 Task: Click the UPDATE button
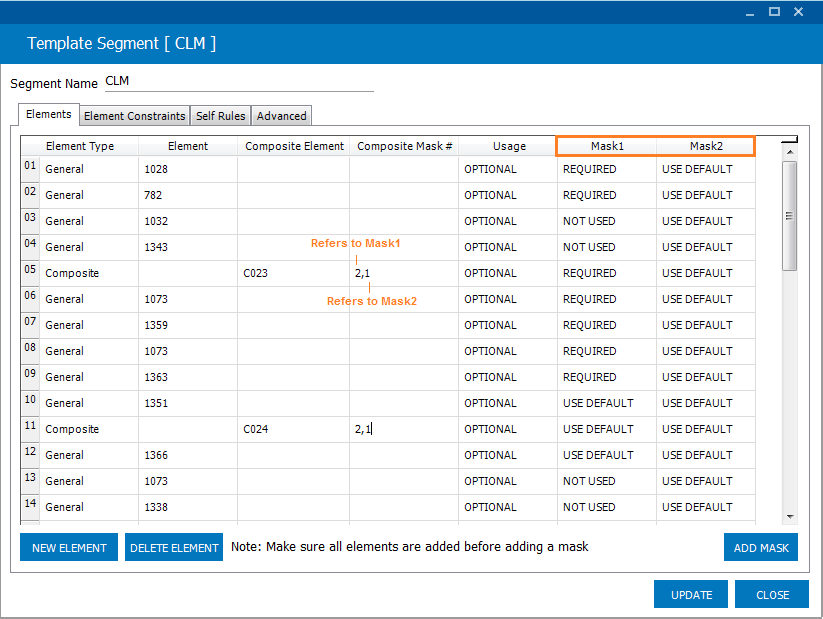[x=691, y=594]
